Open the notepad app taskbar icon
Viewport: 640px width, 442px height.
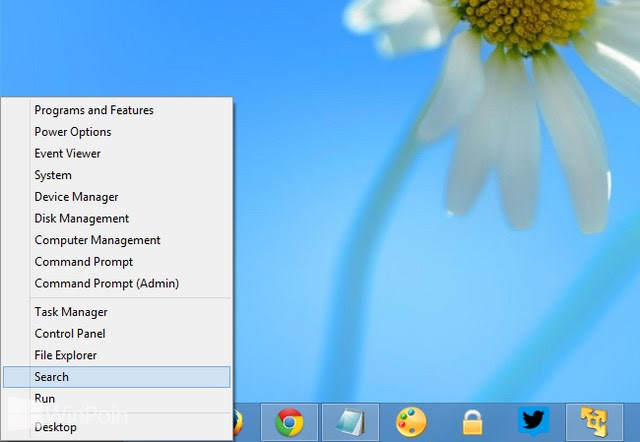coord(350,422)
